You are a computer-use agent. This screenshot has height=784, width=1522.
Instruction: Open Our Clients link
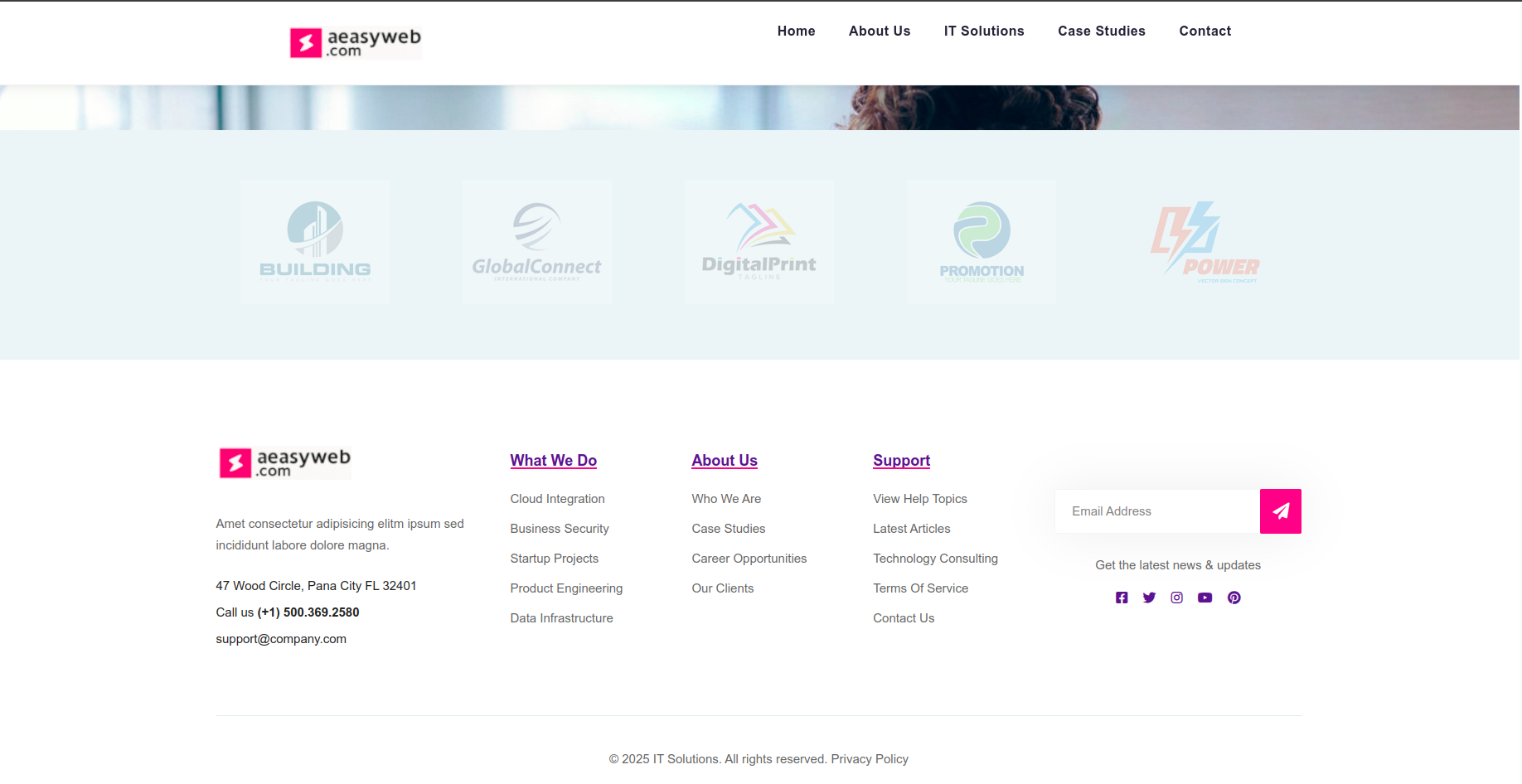pos(723,588)
